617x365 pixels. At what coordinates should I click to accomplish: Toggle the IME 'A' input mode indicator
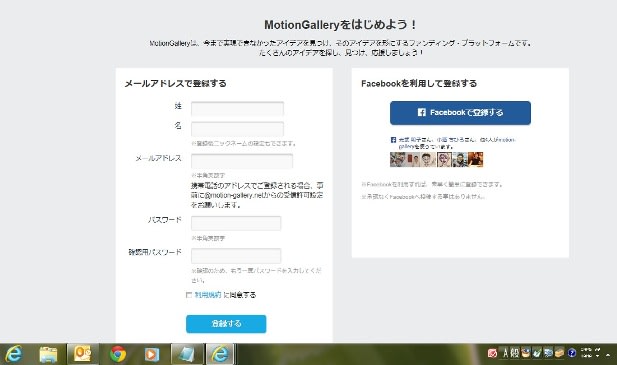[506, 353]
